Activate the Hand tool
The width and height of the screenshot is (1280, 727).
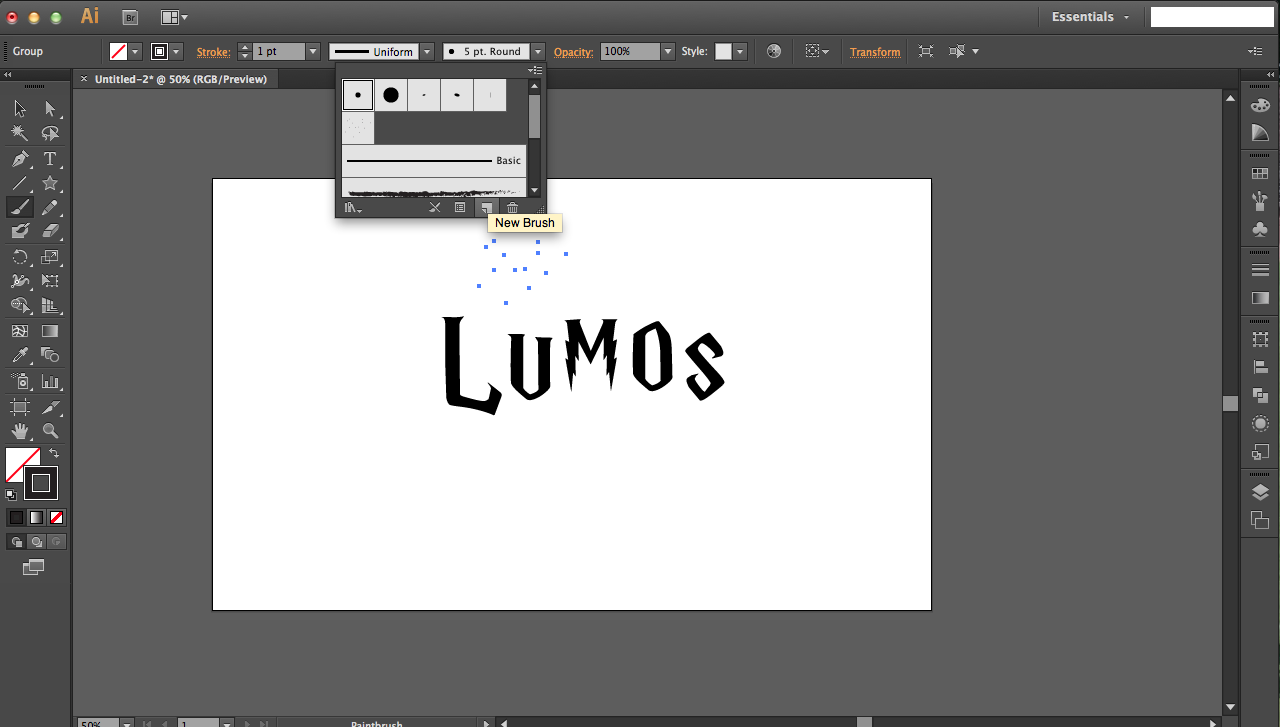pos(20,431)
